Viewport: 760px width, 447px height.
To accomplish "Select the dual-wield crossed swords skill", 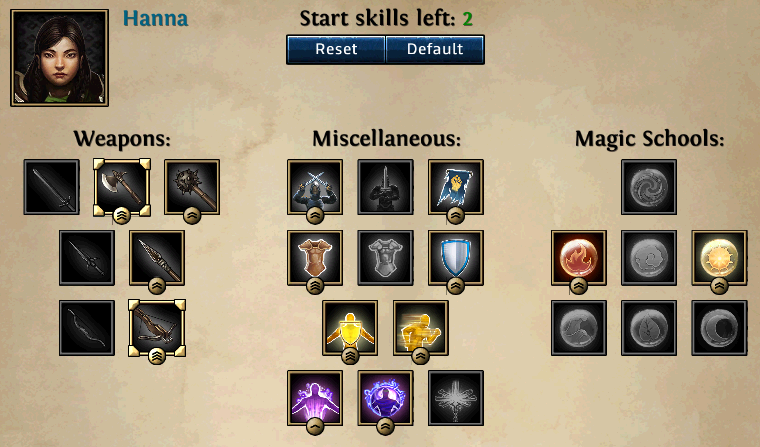I will (315, 187).
